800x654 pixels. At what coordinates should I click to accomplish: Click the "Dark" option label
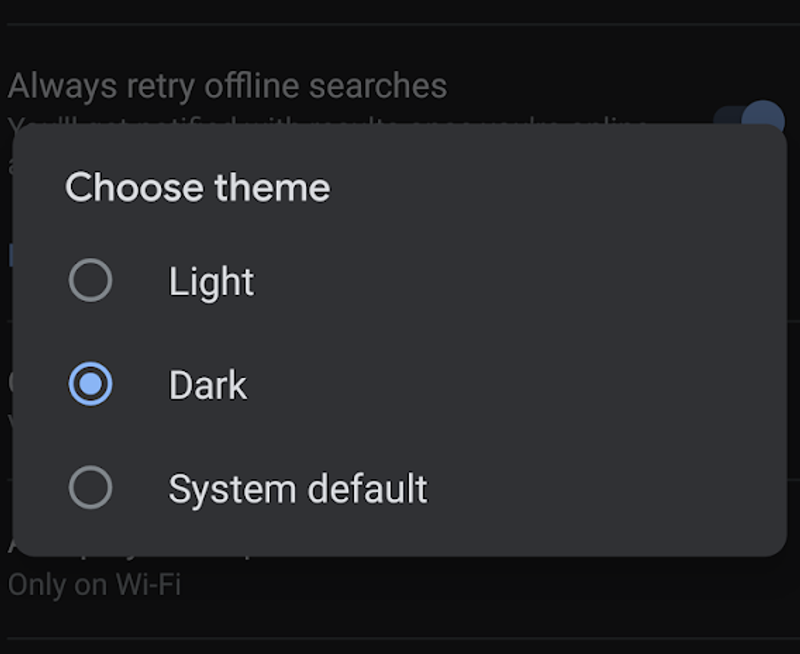[208, 386]
